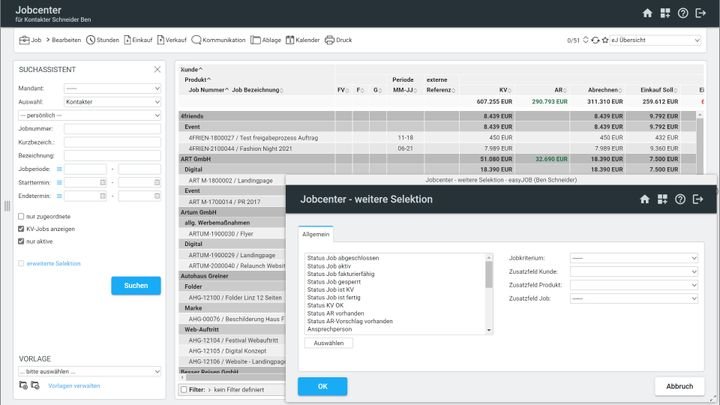The height and width of the screenshot is (405, 720).
Task: Open Mandant dropdown
Action: (112, 88)
